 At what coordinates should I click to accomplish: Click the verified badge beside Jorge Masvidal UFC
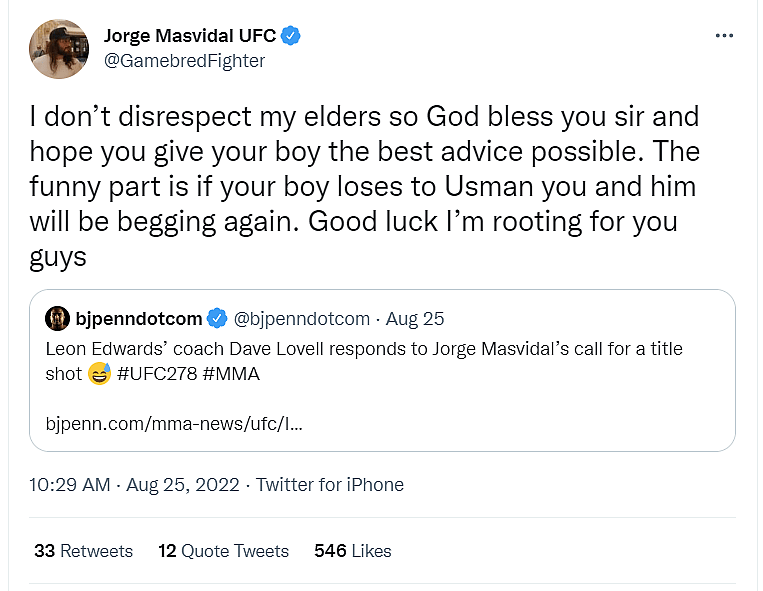[291, 36]
